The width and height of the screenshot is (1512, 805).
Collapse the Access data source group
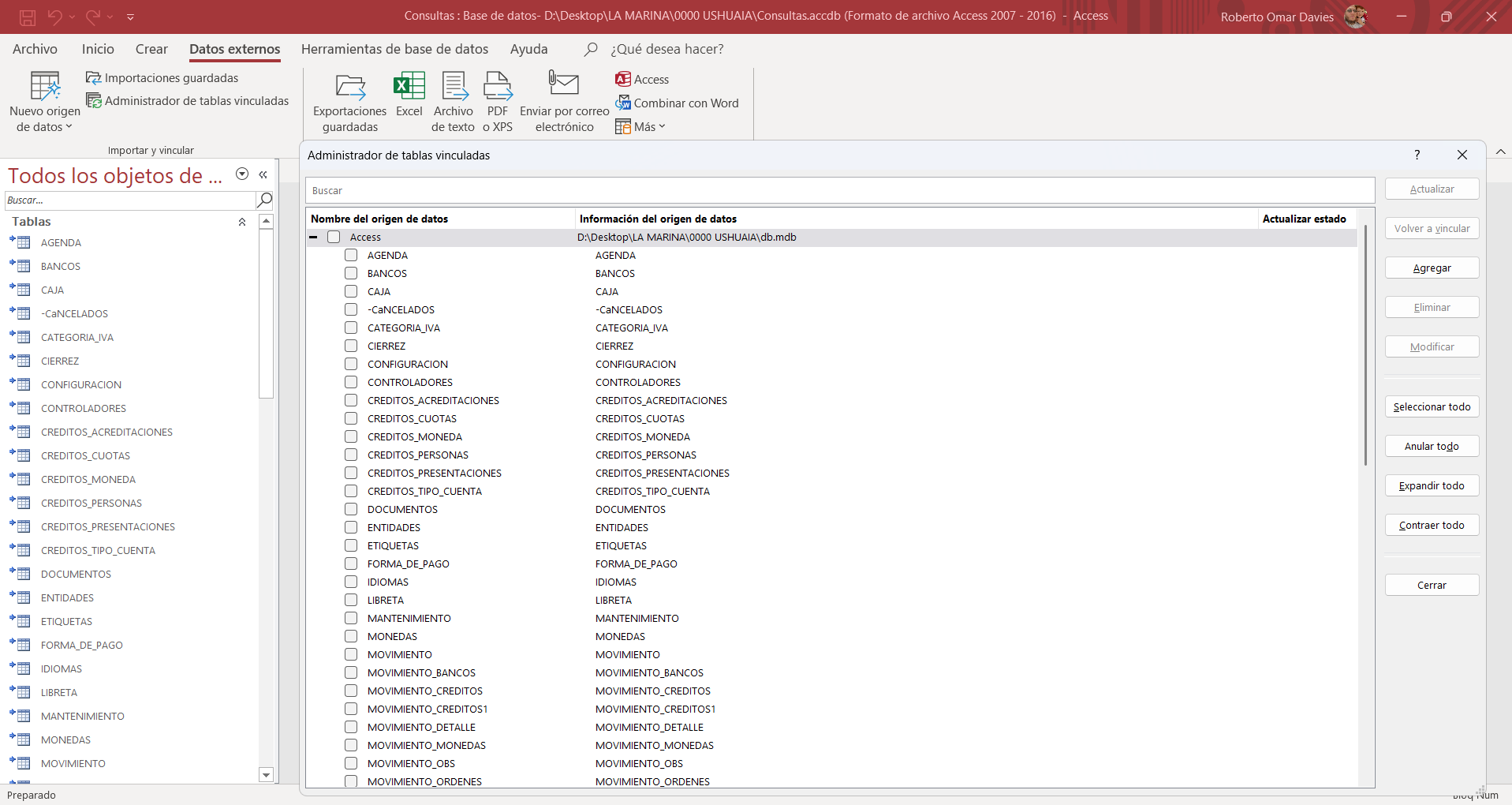pos(313,237)
